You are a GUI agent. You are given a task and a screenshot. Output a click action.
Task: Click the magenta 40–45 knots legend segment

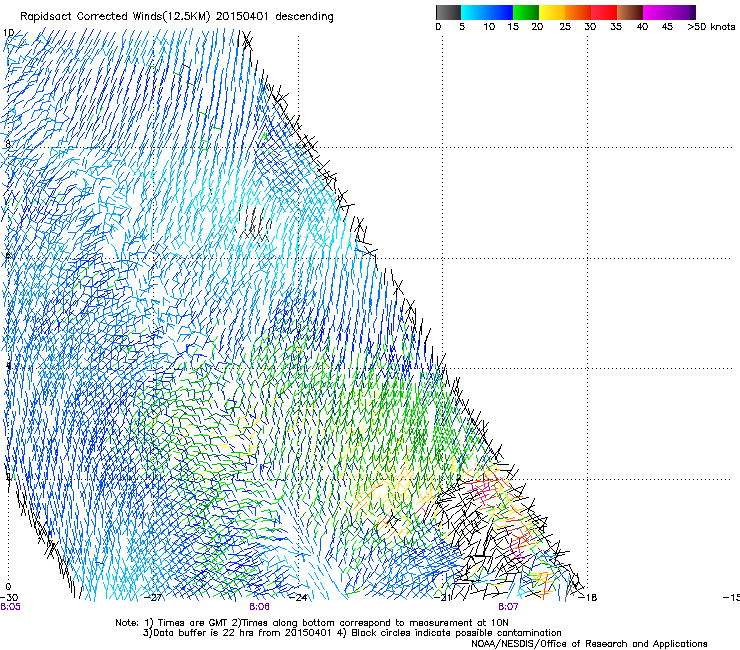[656, 12]
